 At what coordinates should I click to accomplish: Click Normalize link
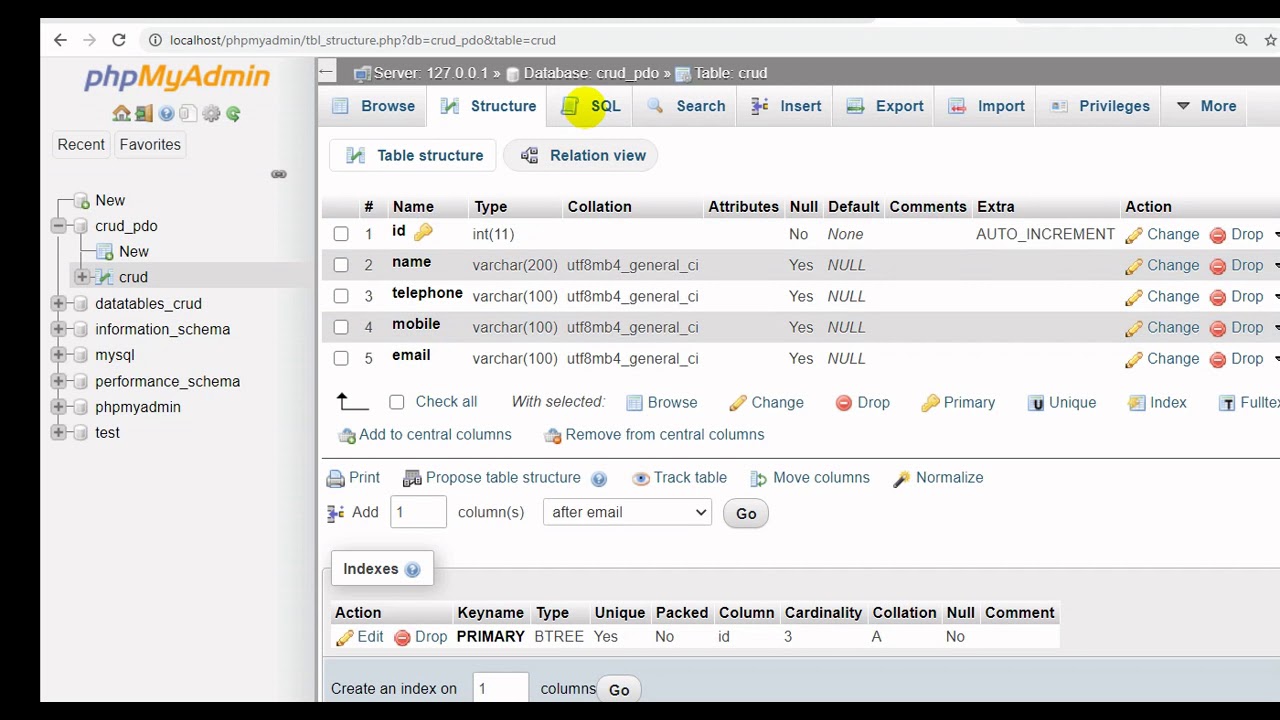click(x=938, y=478)
